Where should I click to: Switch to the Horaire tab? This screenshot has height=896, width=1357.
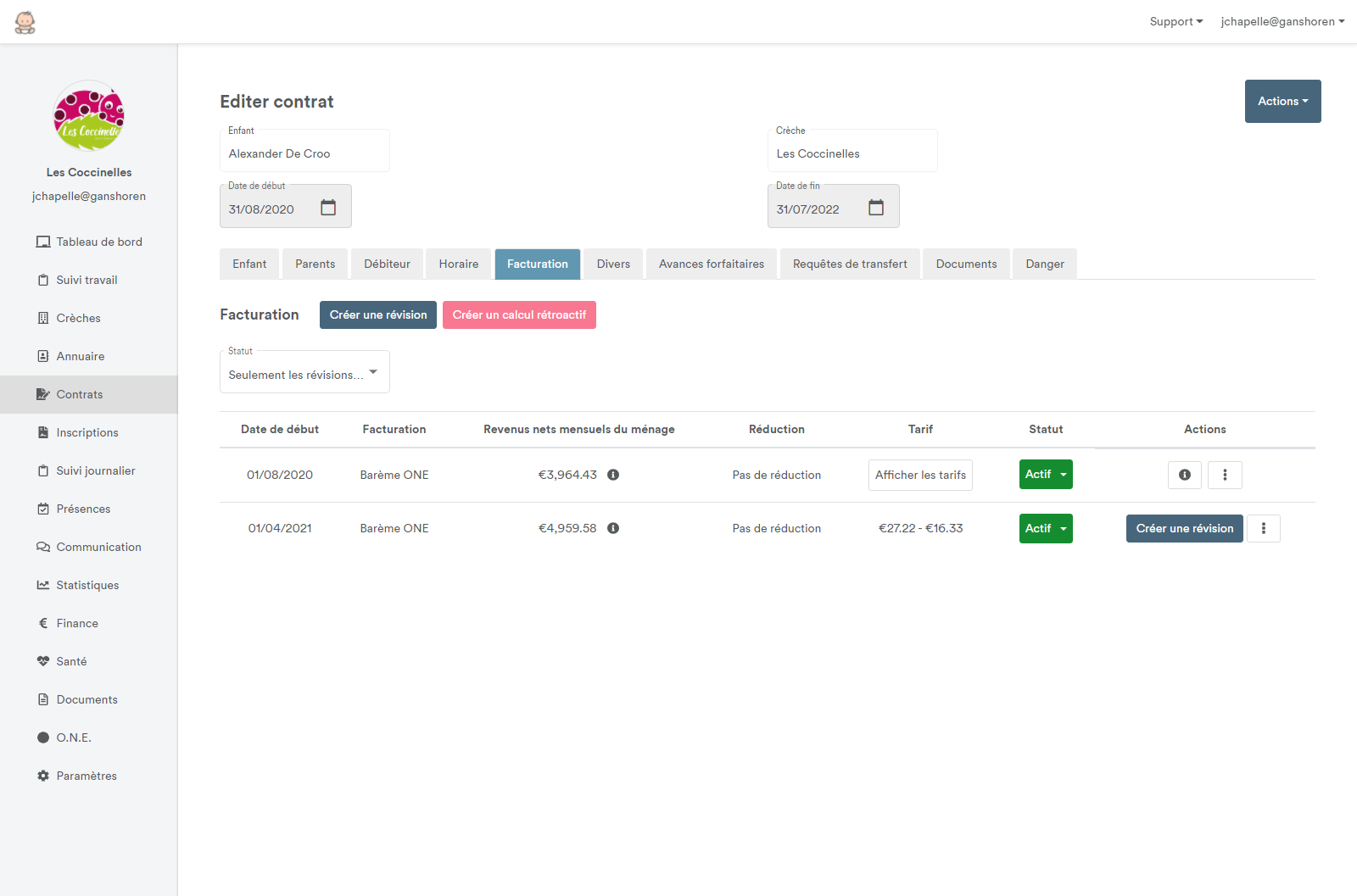click(458, 264)
